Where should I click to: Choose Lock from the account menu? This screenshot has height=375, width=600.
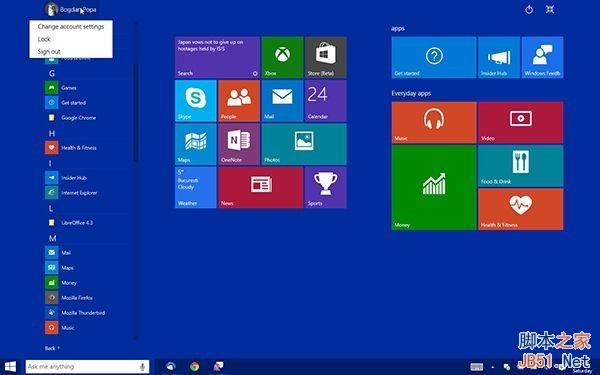(x=71, y=39)
